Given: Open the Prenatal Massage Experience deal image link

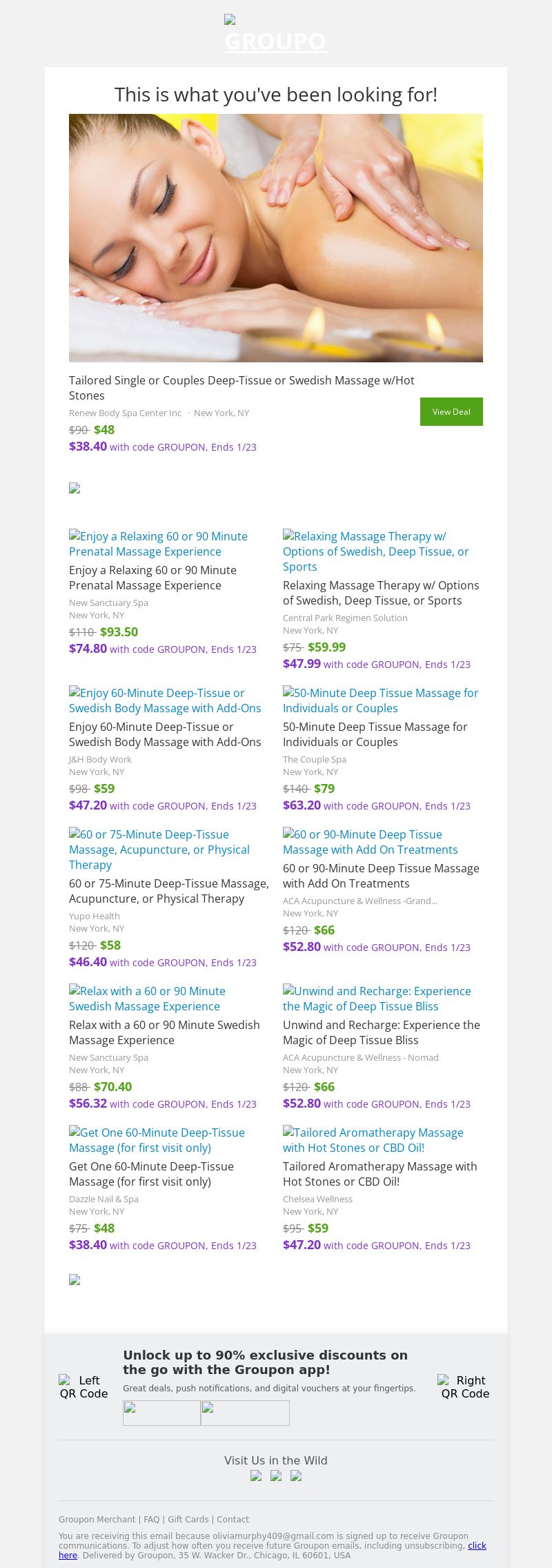Looking at the screenshot, I should click(158, 544).
